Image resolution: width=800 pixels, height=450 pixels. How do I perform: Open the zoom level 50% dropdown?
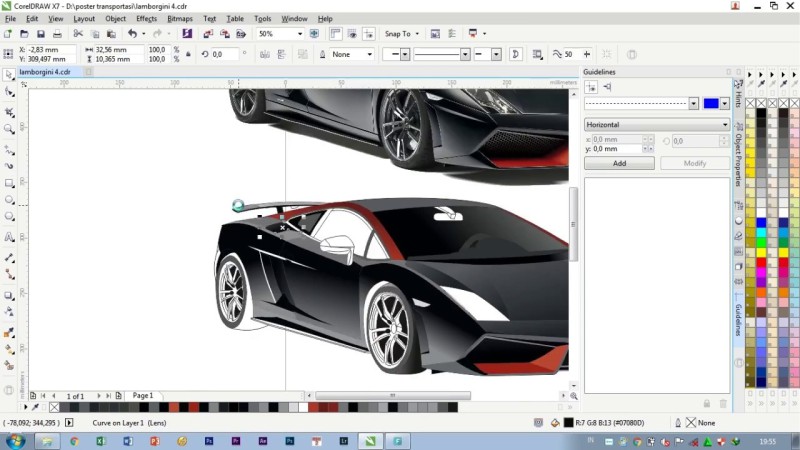coord(299,34)
